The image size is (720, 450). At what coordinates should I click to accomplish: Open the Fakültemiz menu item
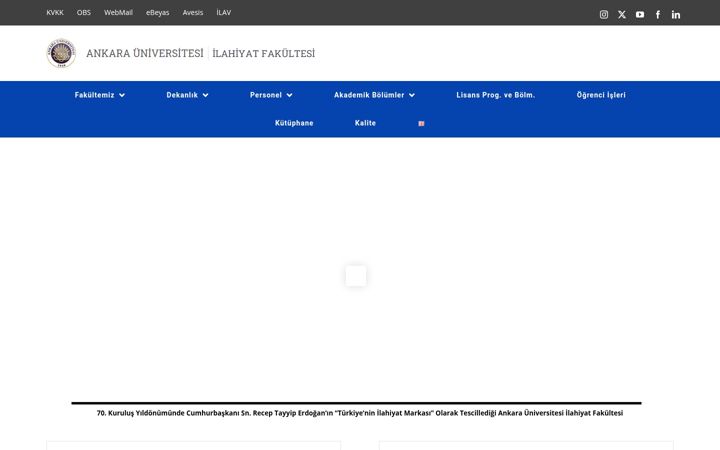95,95
